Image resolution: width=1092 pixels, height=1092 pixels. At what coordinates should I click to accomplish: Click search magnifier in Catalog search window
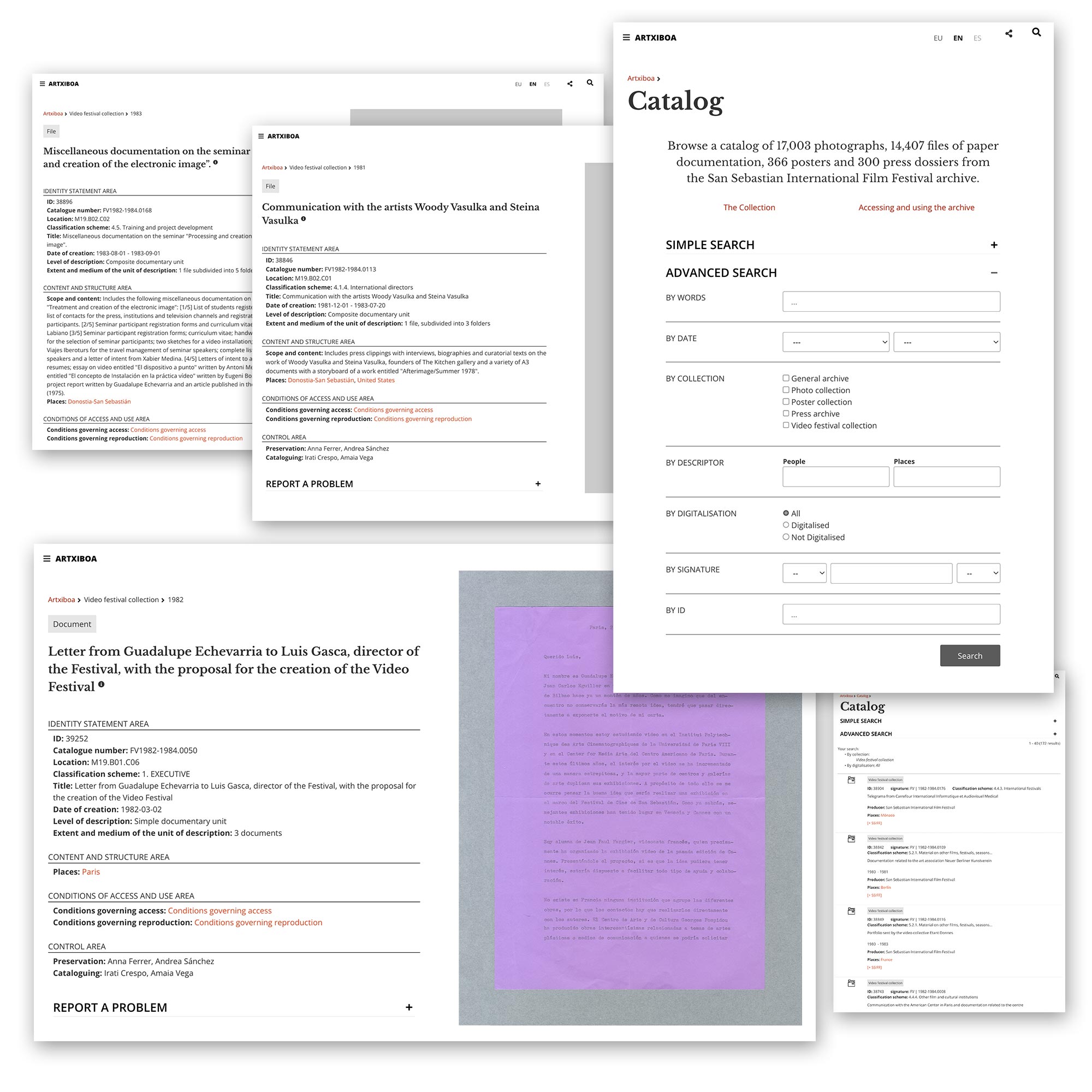click(x=1036, y=32)
